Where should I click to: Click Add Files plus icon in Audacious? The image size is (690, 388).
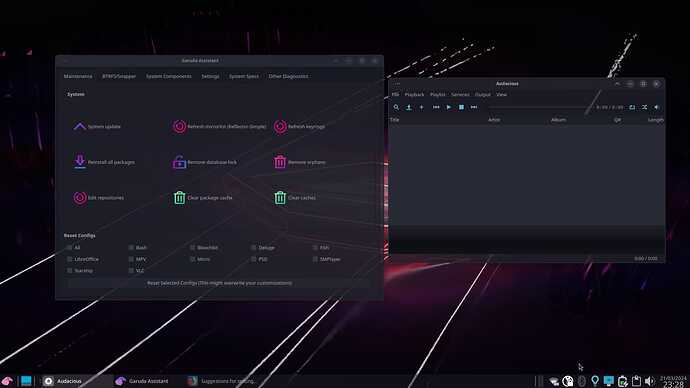pos(422,107)
